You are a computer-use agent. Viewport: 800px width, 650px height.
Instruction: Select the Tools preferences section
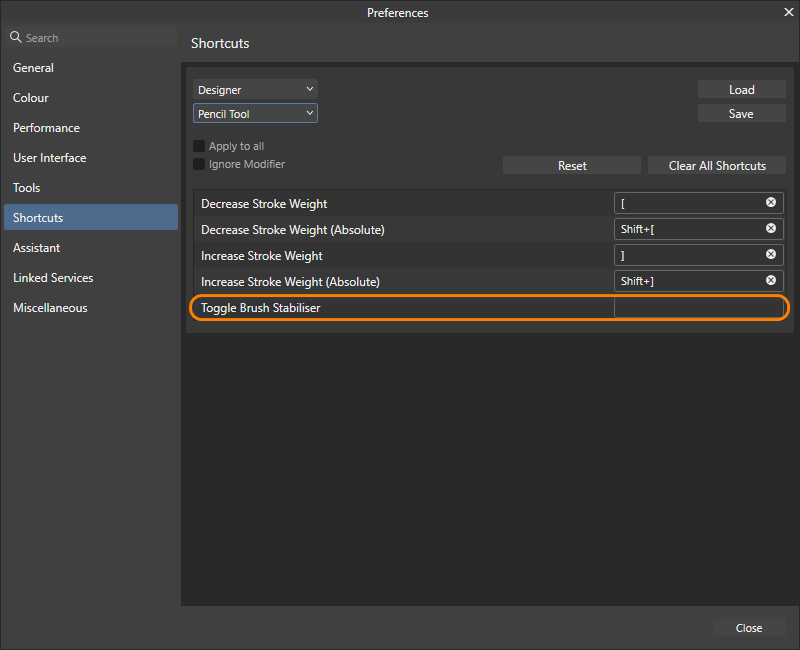pyautogui.click(x=26, y=187)
